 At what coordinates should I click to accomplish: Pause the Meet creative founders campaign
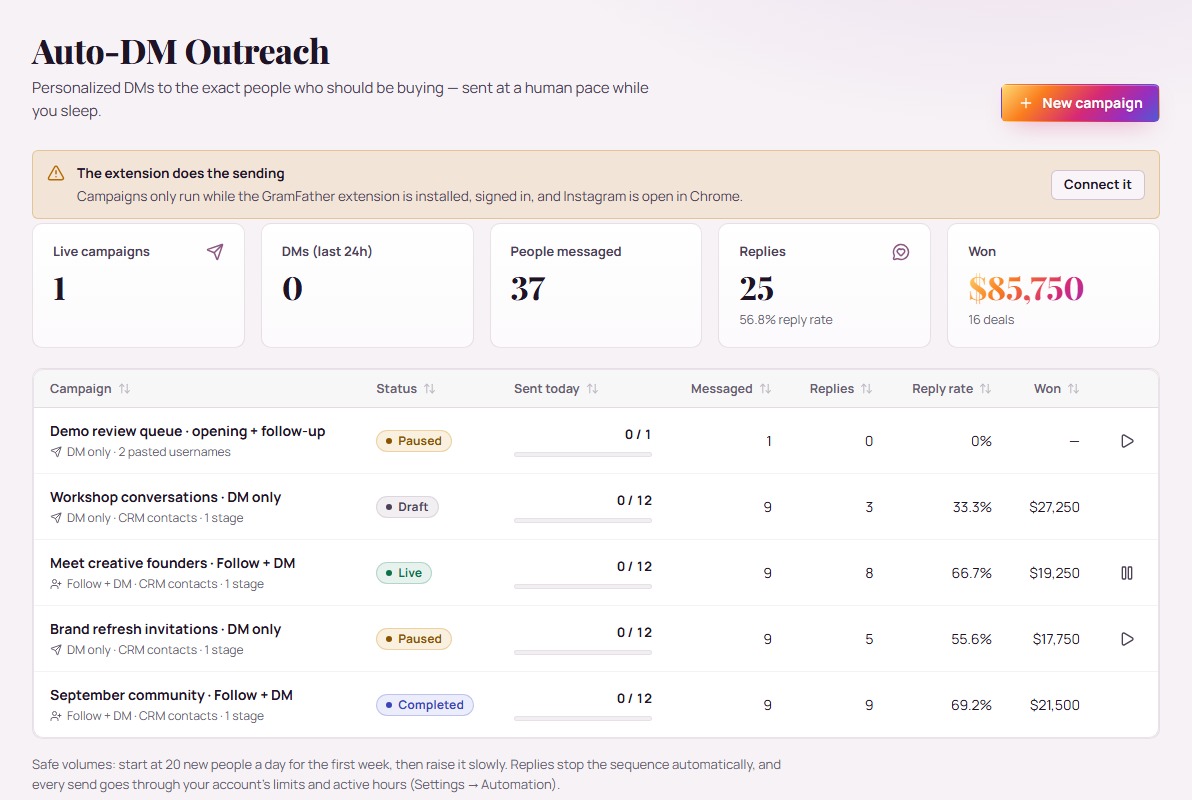(1127, 573)
